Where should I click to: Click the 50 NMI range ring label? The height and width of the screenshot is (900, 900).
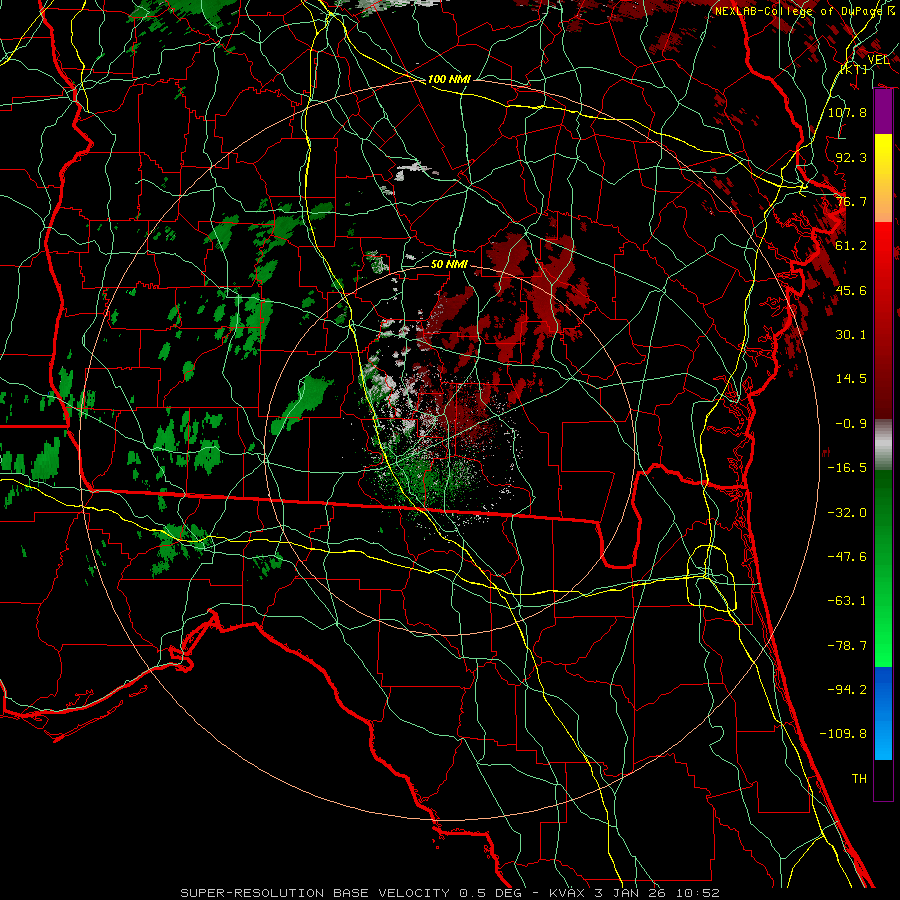[449, 264]
